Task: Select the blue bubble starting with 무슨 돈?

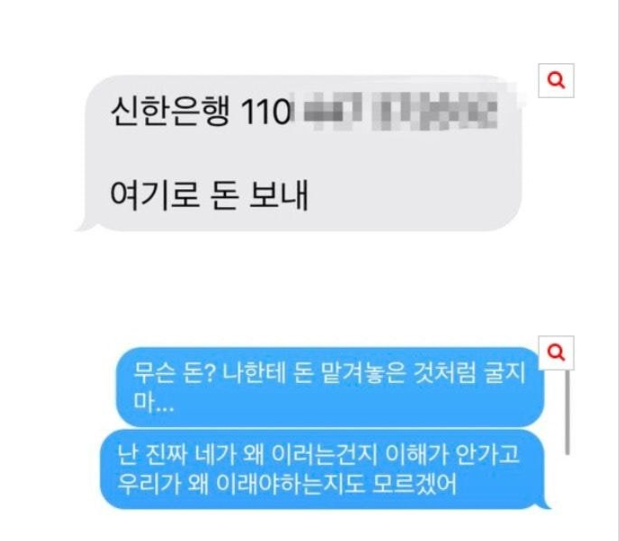Action: [330, 387]
